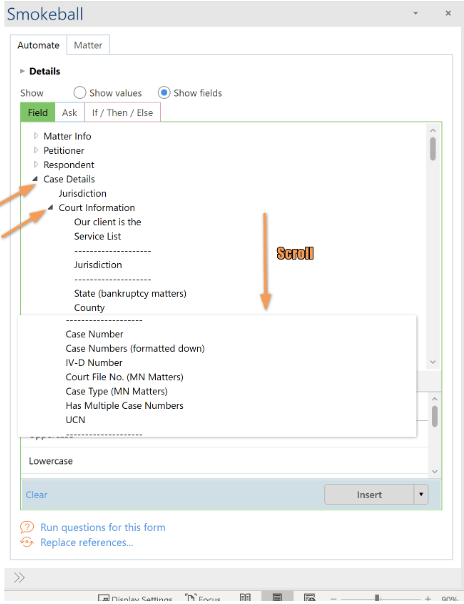Expand pane with double chevron icon
464x604 pixels.
[x=19, y=577]
